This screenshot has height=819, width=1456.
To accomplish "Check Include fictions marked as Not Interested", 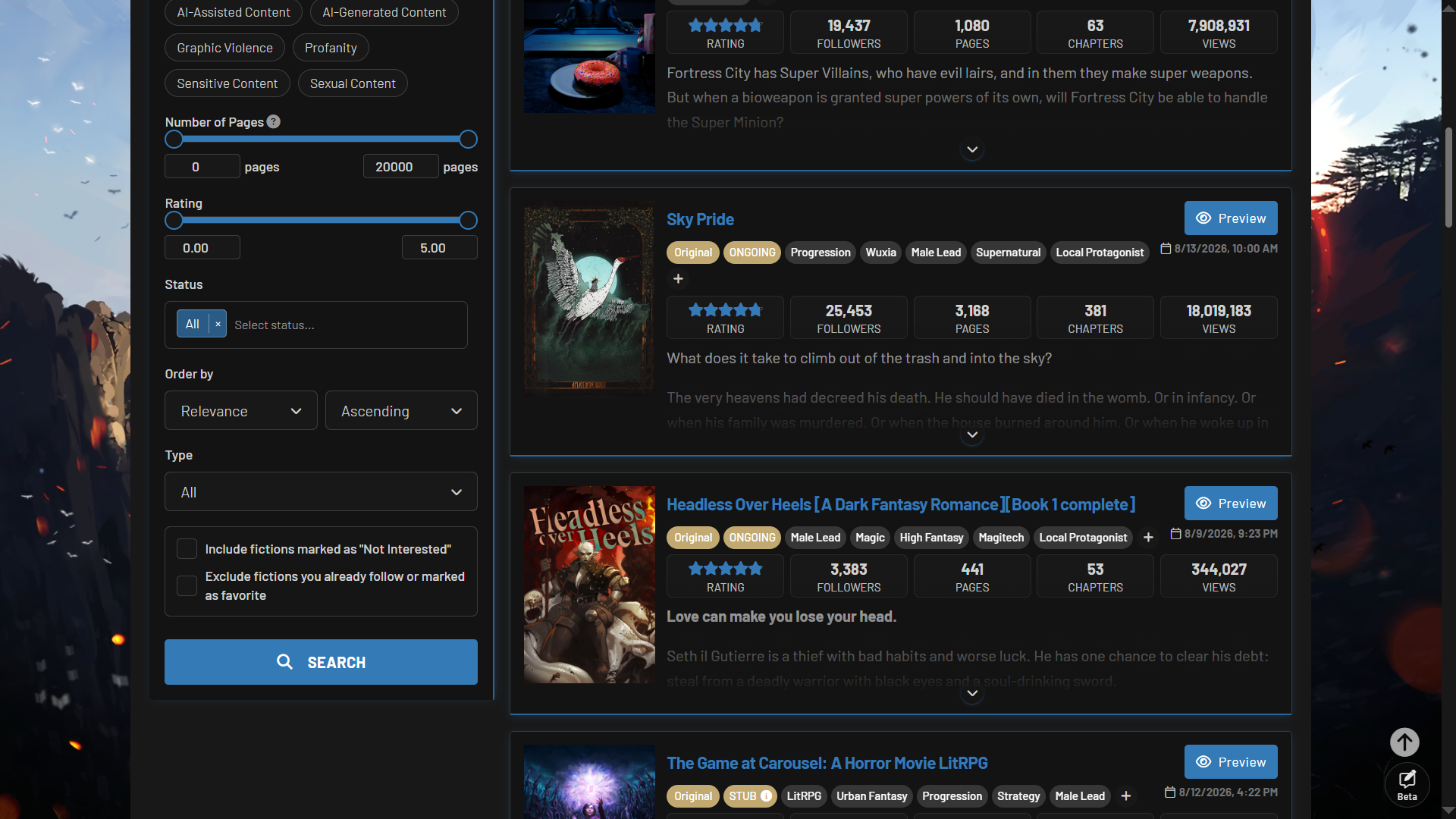I will 187,549.
